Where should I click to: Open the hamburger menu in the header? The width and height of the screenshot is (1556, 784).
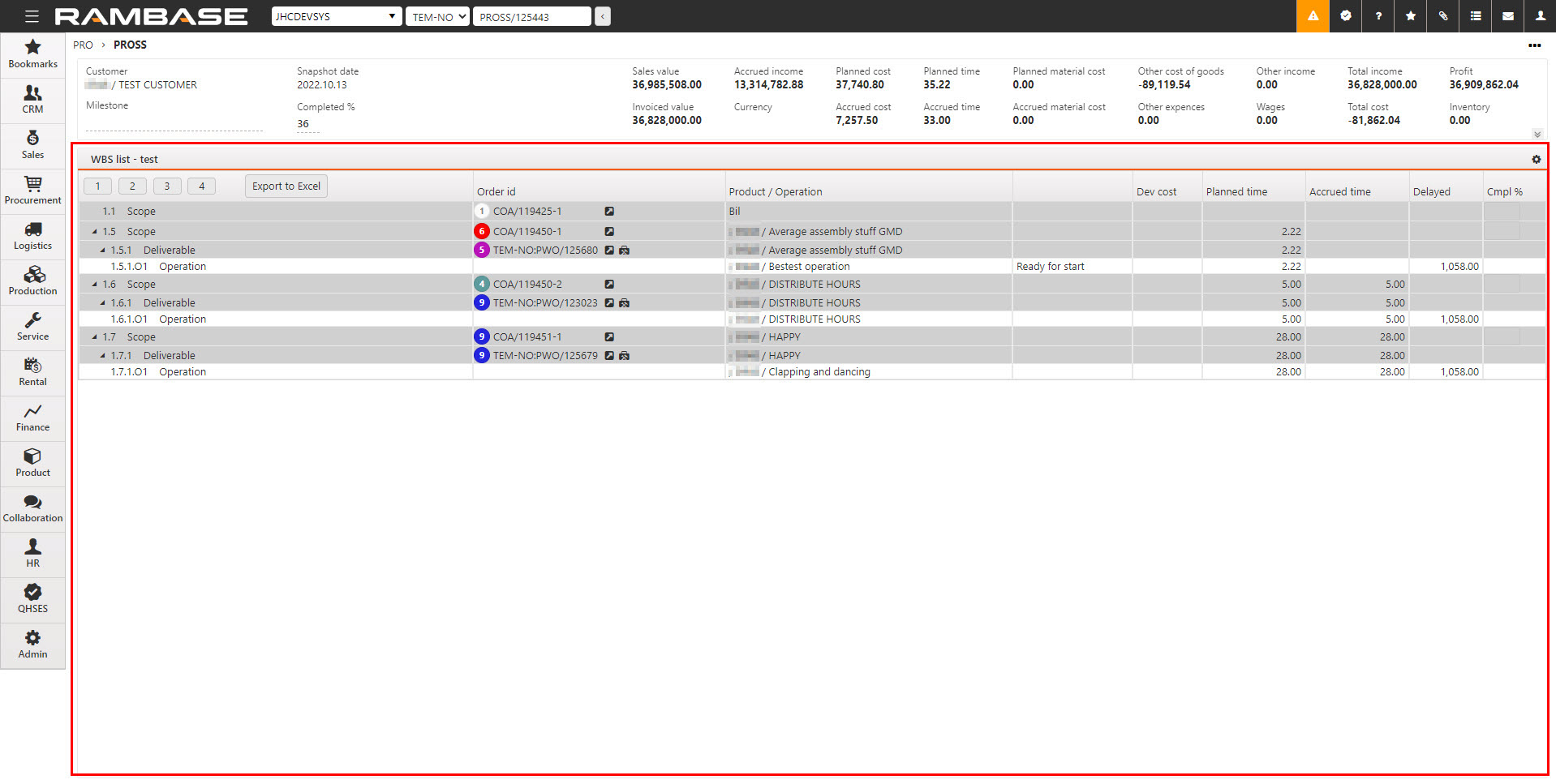(32, 16)
